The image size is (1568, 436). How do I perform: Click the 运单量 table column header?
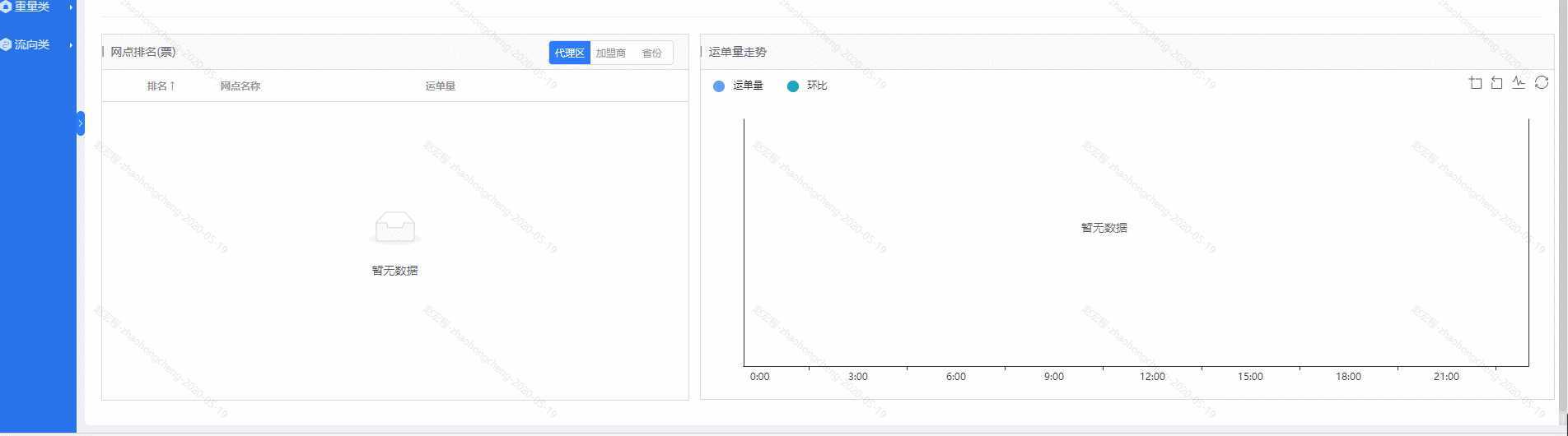441,86
